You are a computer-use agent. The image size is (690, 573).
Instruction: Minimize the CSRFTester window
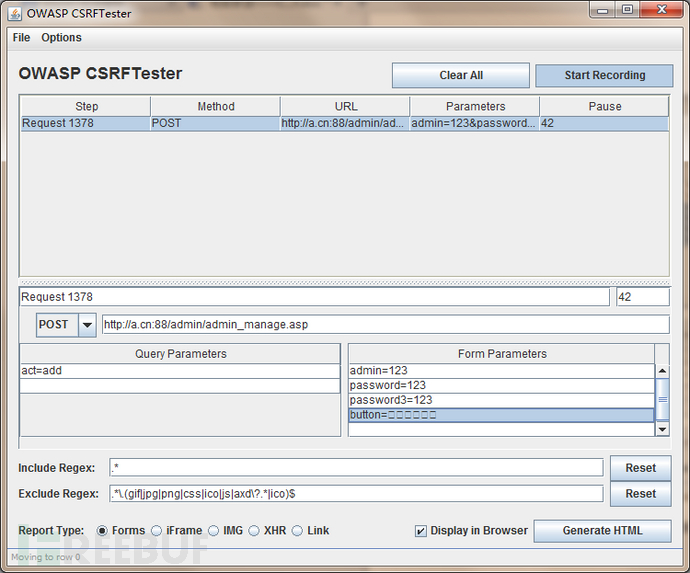click(x=603, y=10)
